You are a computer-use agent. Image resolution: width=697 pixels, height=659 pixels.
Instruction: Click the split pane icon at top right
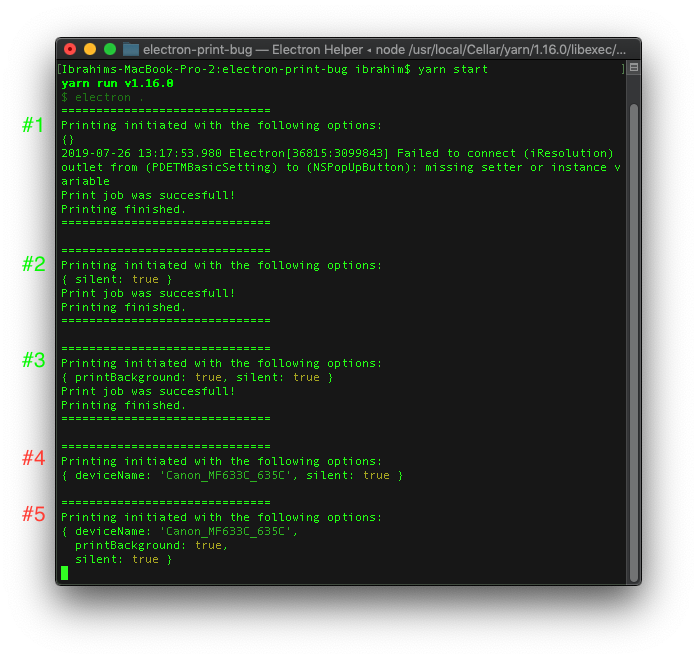(x=634, y=68)
